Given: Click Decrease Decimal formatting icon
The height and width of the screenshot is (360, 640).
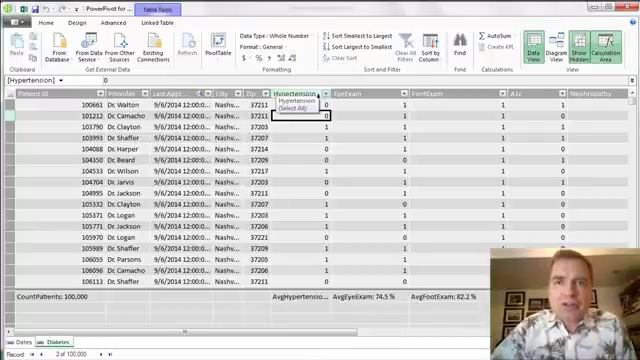Looking at the screenshot, I should click(x=292, y=58).
